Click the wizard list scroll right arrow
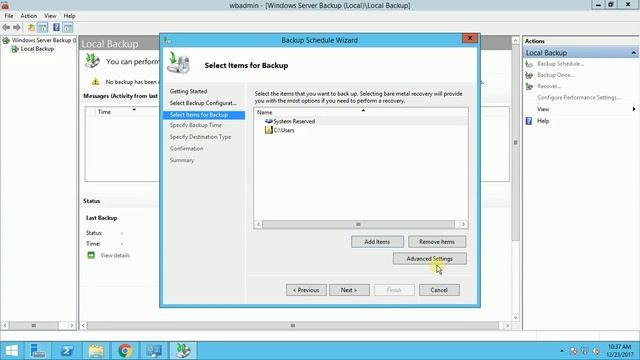Viewport: 640px width, 360px height. tap(463, 224)
